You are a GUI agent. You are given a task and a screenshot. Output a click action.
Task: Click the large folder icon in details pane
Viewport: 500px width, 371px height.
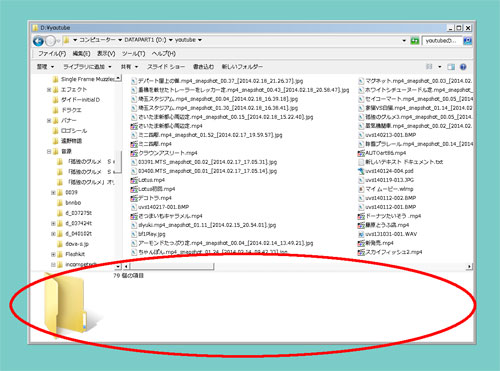pos(66,306)
